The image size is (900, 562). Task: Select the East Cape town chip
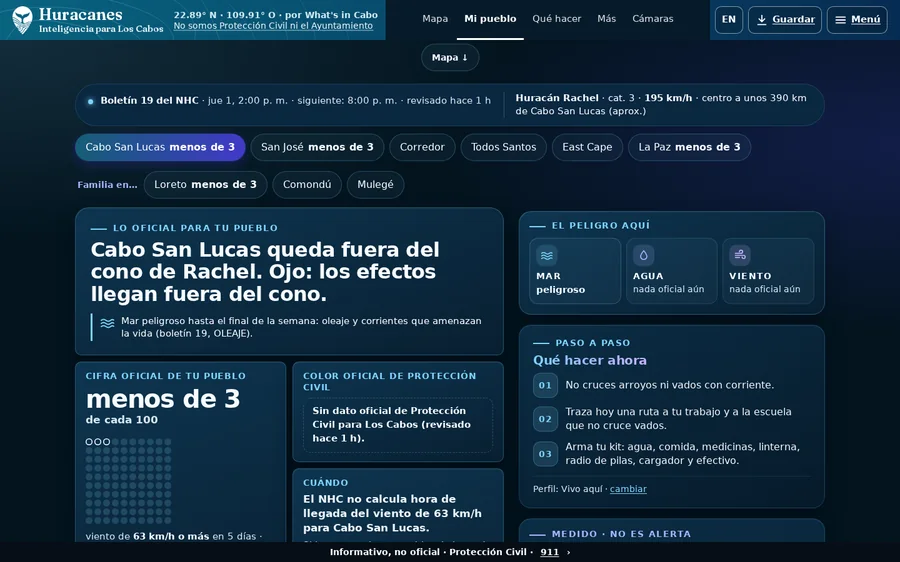[587, 147]
